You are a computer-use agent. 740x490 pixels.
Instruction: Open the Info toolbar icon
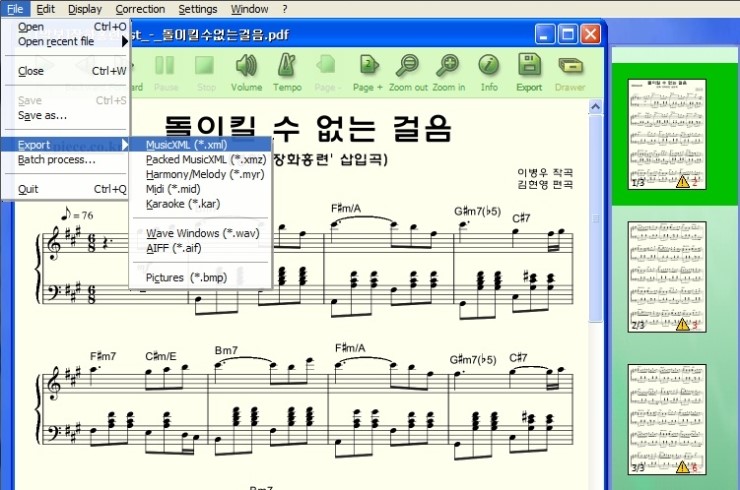coord(489,73)
